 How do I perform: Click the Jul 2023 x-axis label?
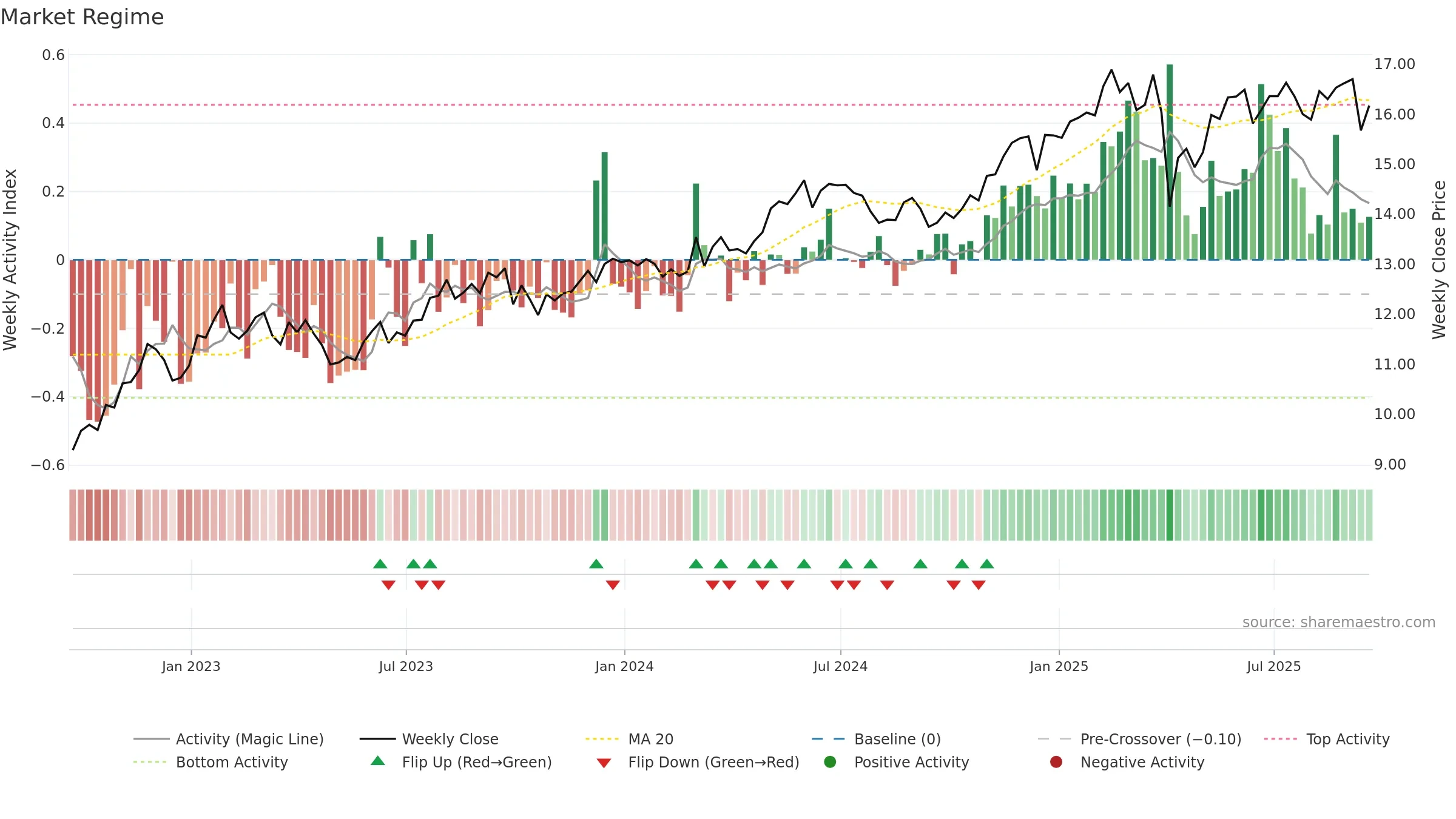[406, 666]
